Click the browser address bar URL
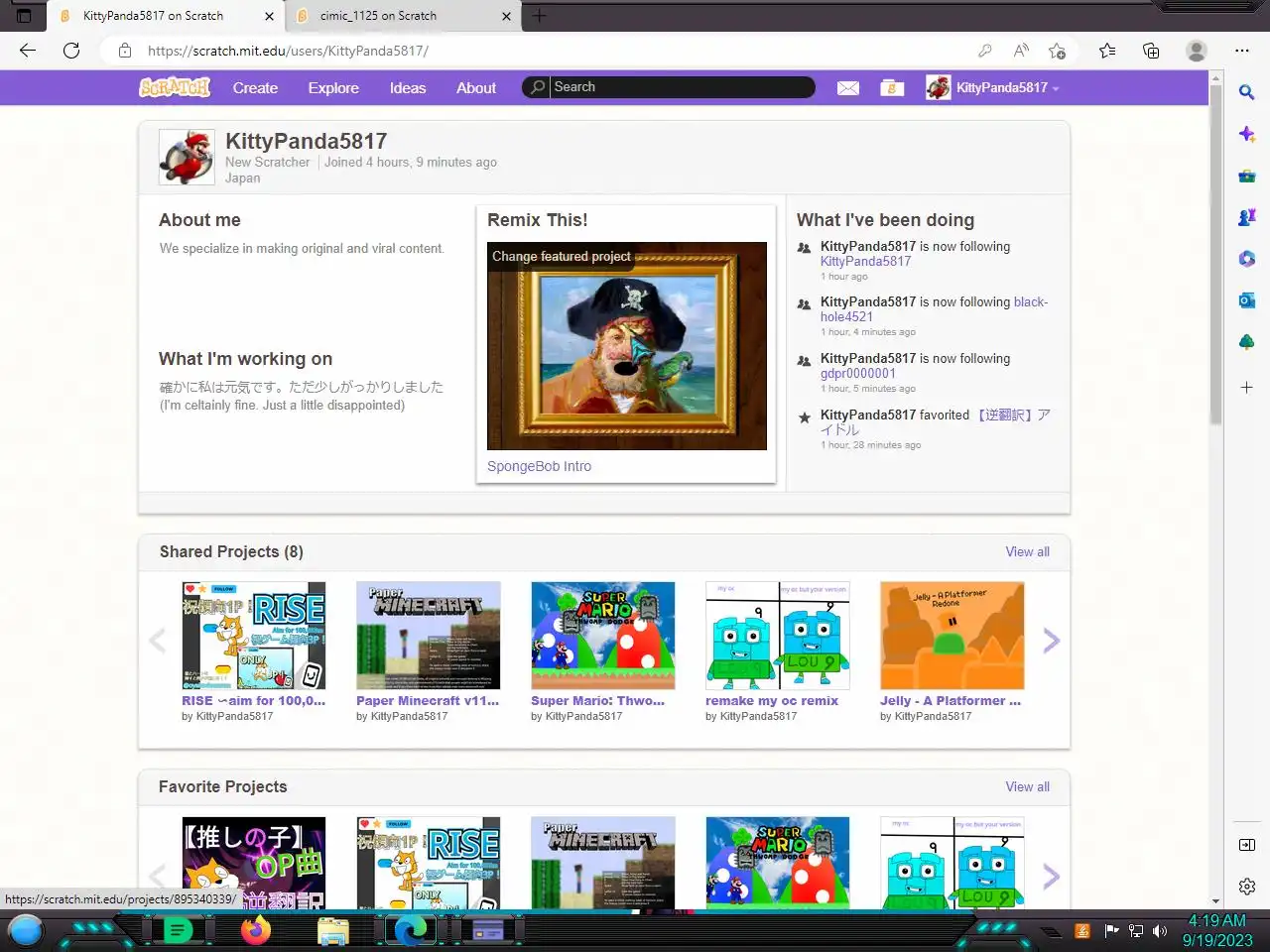 click(x=288, y=51)
